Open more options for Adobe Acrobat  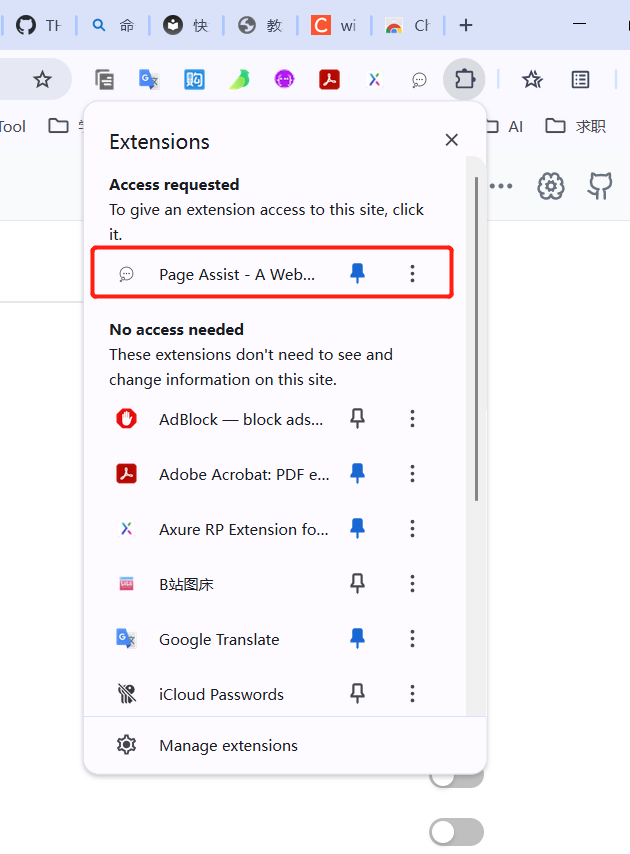pos(412,474)
